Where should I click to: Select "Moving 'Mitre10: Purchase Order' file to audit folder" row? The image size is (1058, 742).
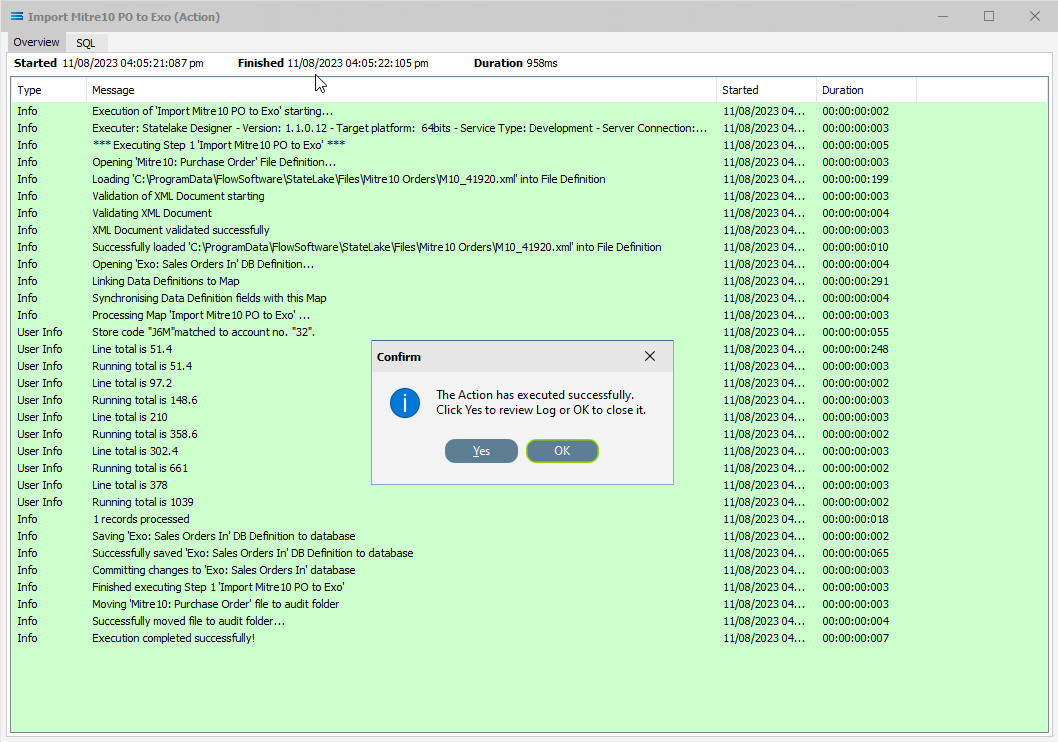click(529, 604)
